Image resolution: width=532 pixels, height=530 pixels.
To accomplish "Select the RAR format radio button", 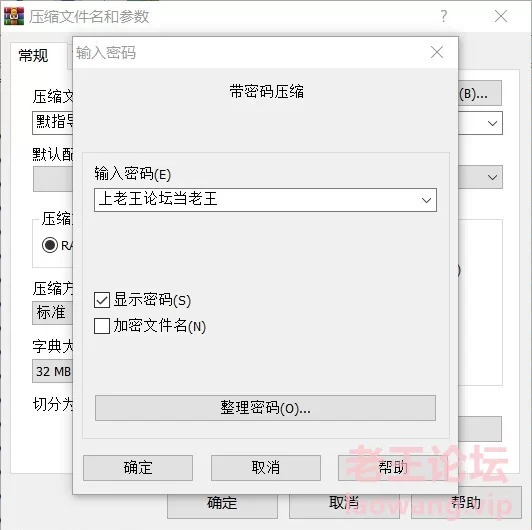I will point(50,245).
